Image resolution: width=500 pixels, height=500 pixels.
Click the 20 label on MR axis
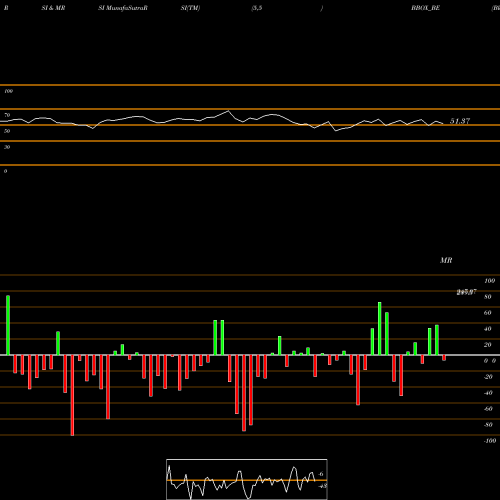pyautogui.click(x=487, y=345)
